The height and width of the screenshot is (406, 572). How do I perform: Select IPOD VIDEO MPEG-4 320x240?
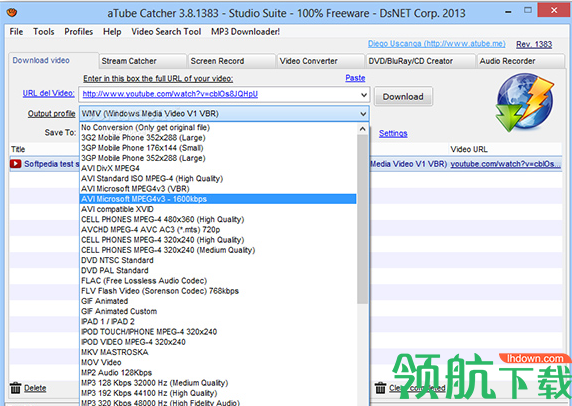click(218, 342)
